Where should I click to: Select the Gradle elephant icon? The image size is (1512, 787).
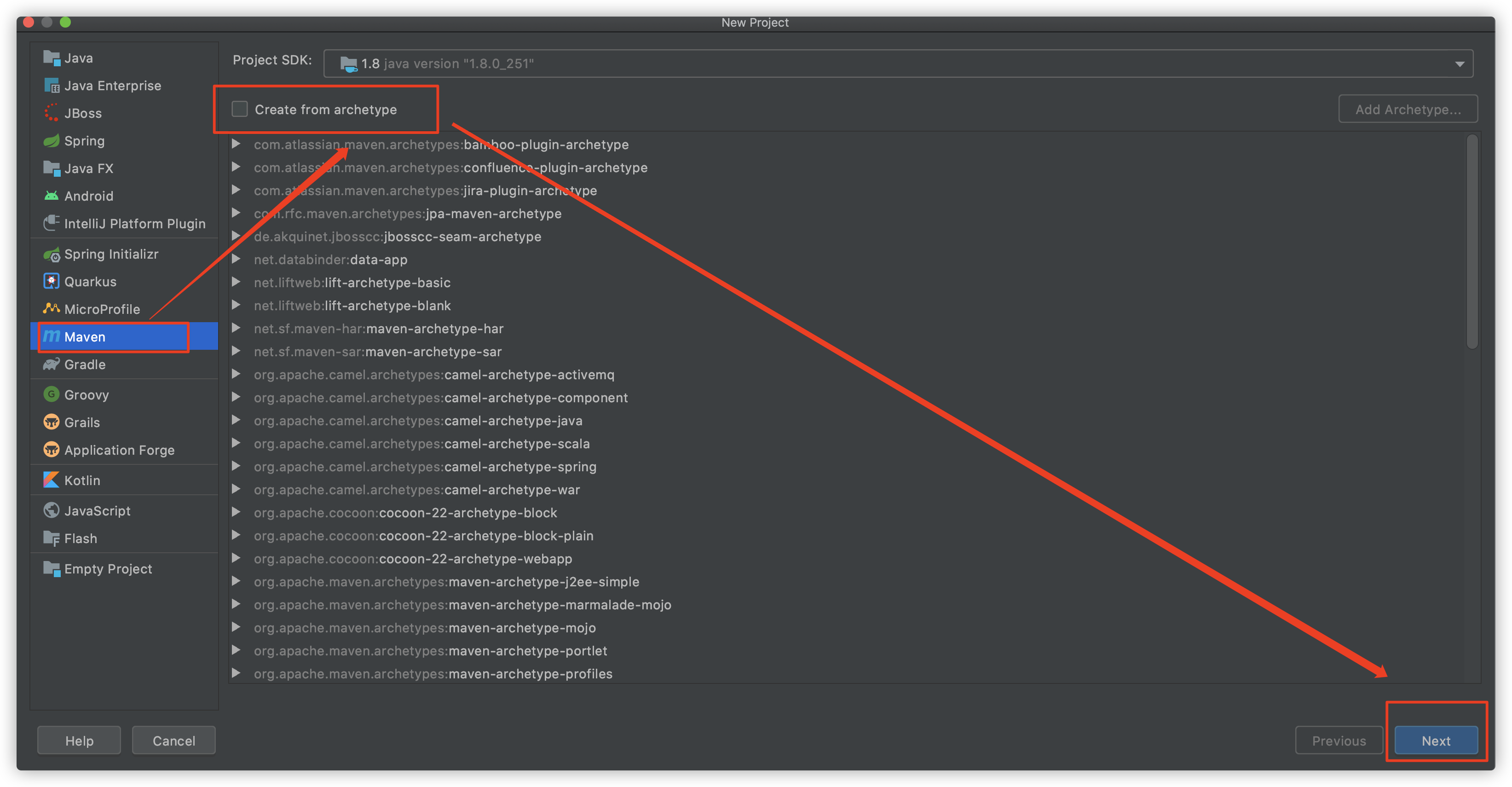[52, 365]
